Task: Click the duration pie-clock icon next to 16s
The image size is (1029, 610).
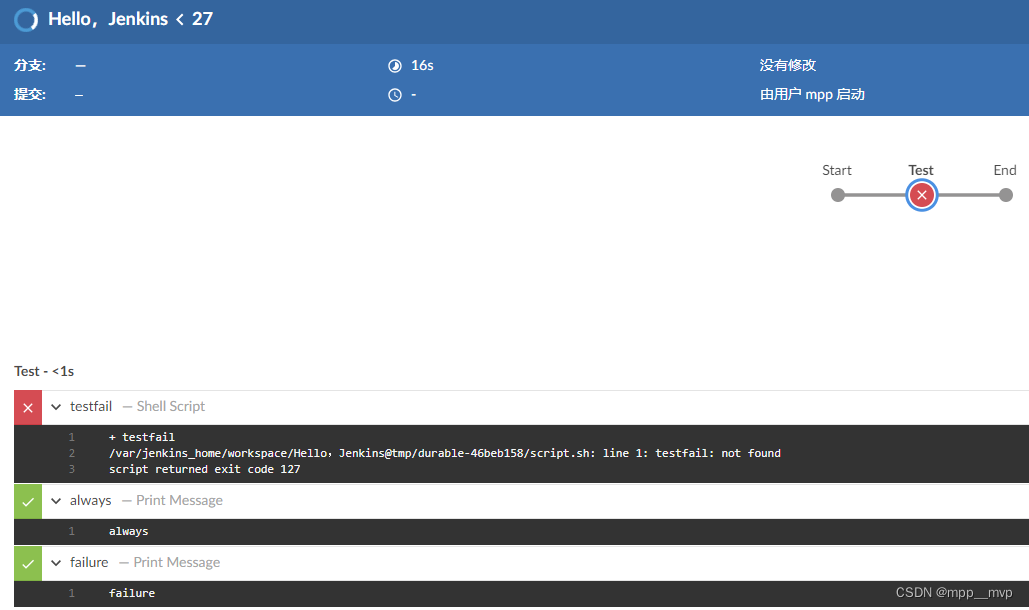Action: (394, 66)
